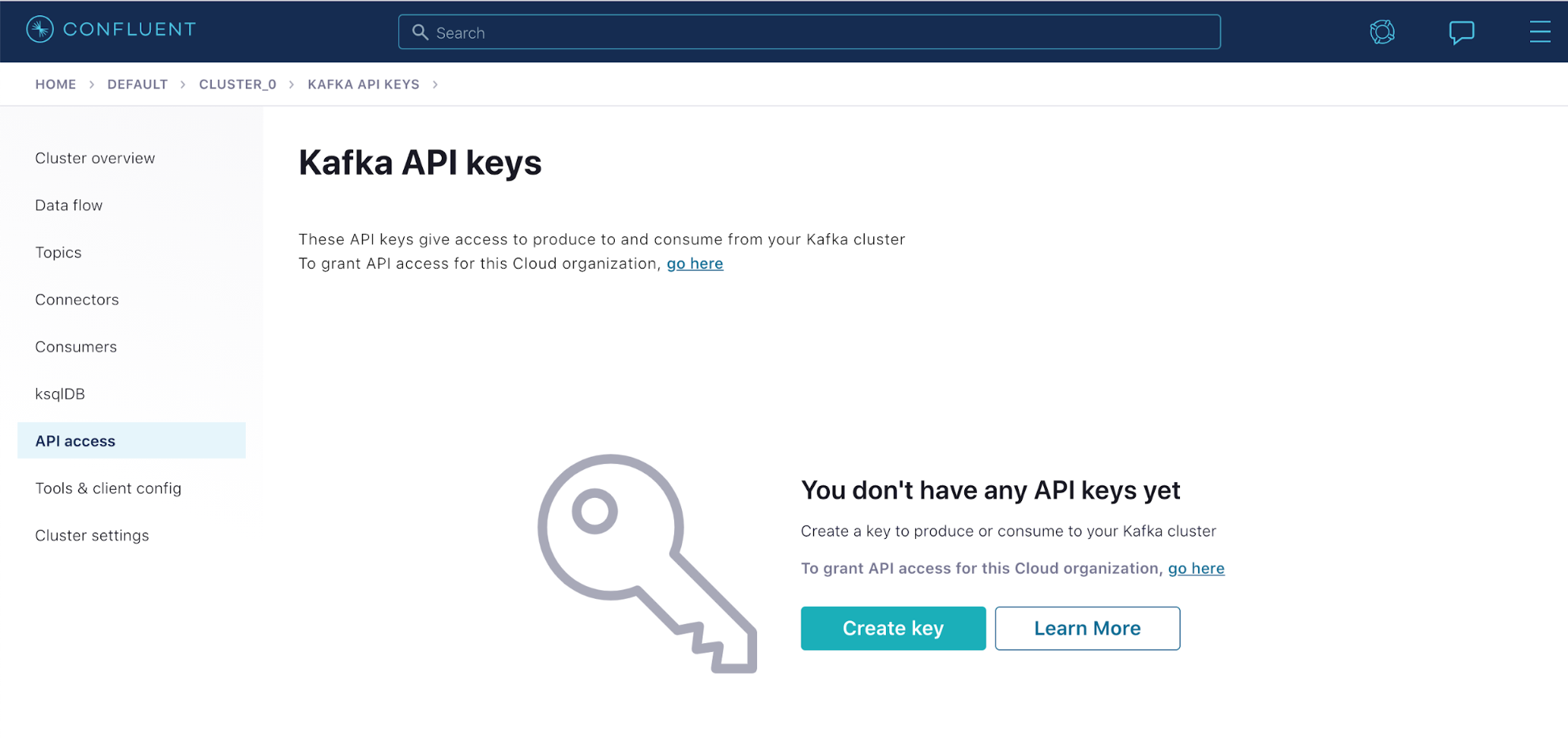Open Topics in sidebar

[58, 253]
